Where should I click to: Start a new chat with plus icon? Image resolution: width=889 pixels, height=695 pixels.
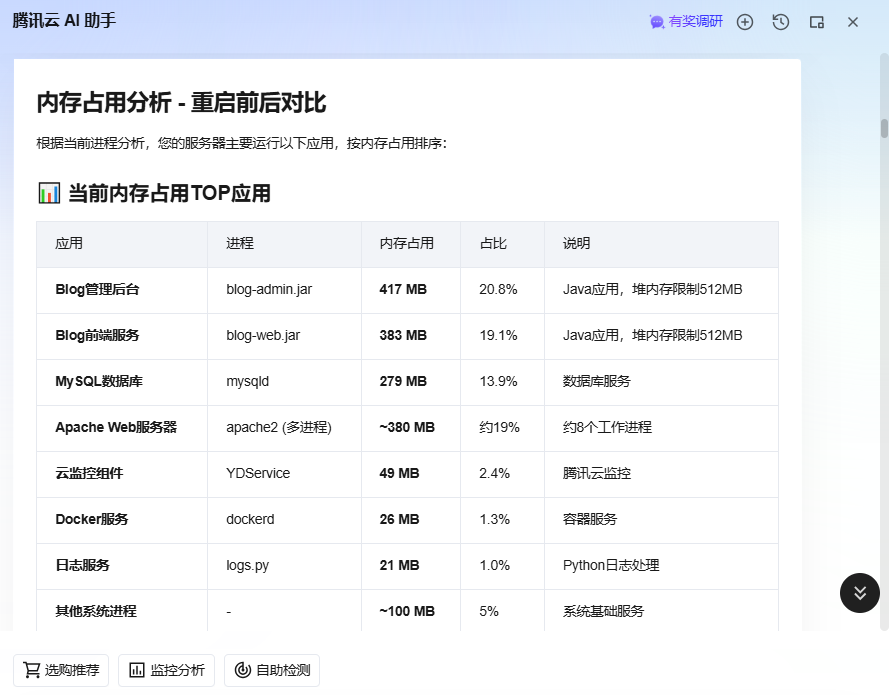click(745, 22)
